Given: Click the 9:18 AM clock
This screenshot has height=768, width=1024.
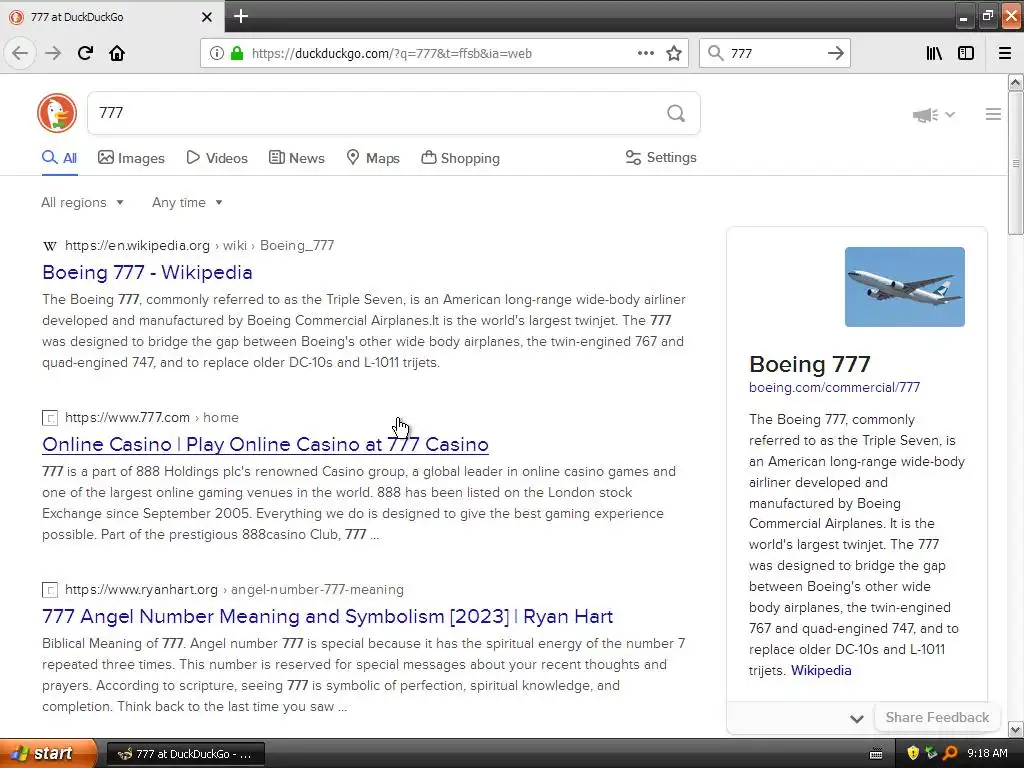Looking at the screenshot, I should point(987,753).
